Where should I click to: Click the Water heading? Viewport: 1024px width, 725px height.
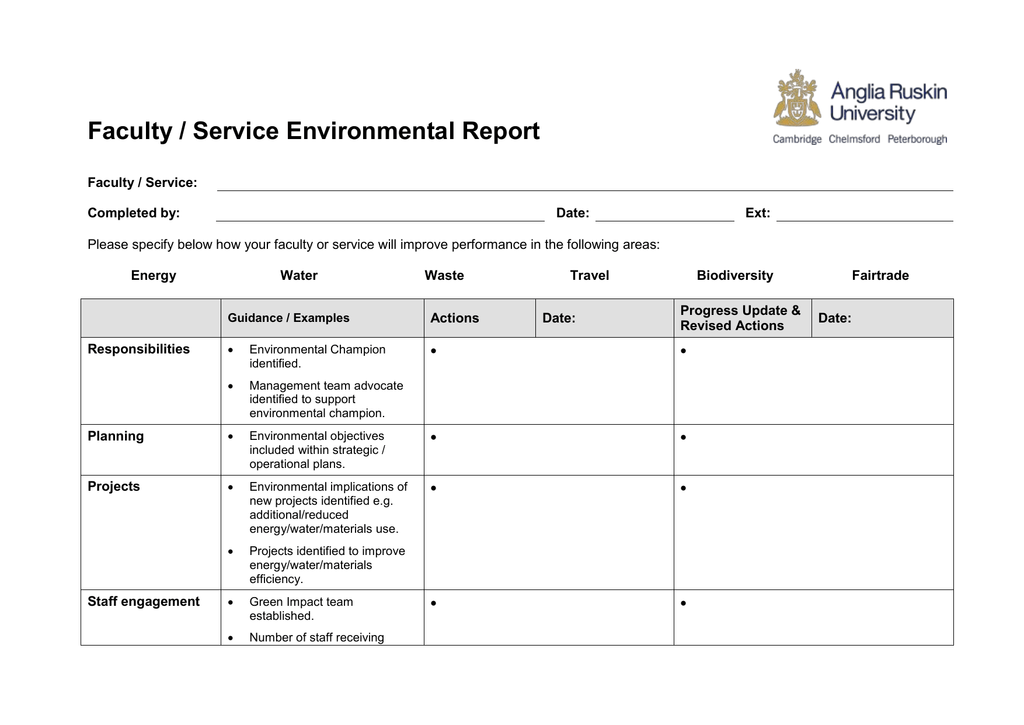coord(299,276)
